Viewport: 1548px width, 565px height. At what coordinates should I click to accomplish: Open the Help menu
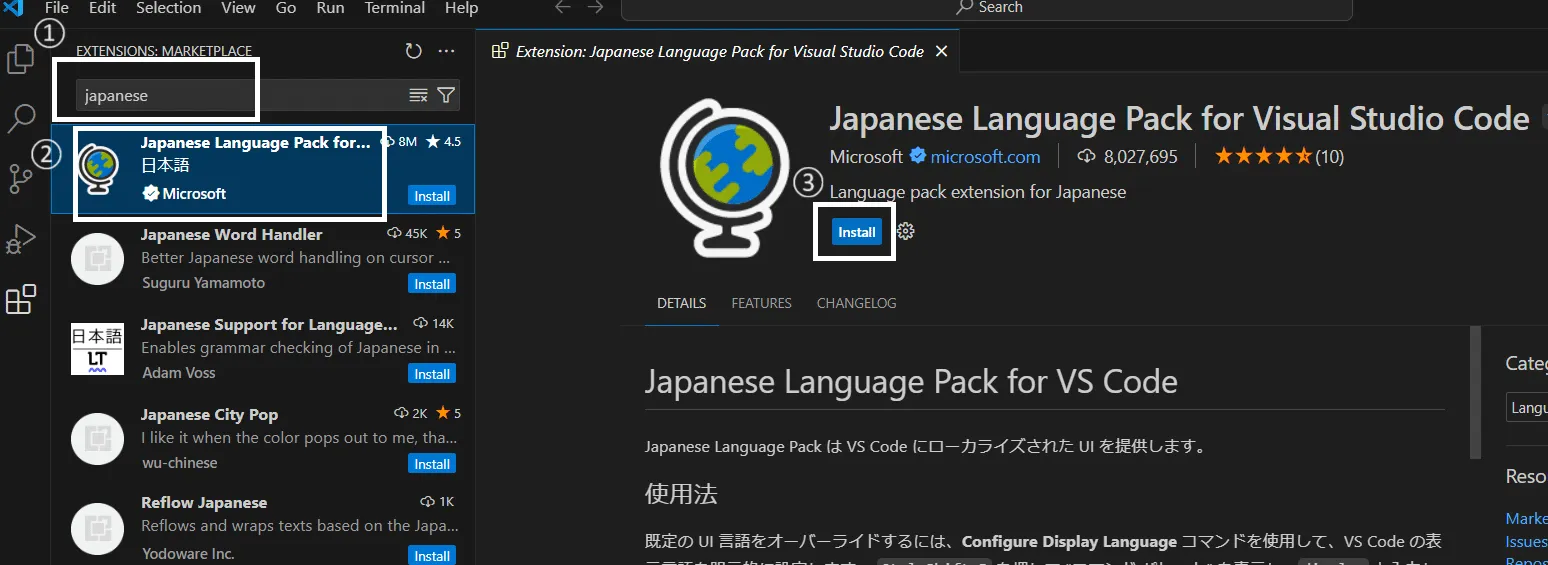click(461, 8)
